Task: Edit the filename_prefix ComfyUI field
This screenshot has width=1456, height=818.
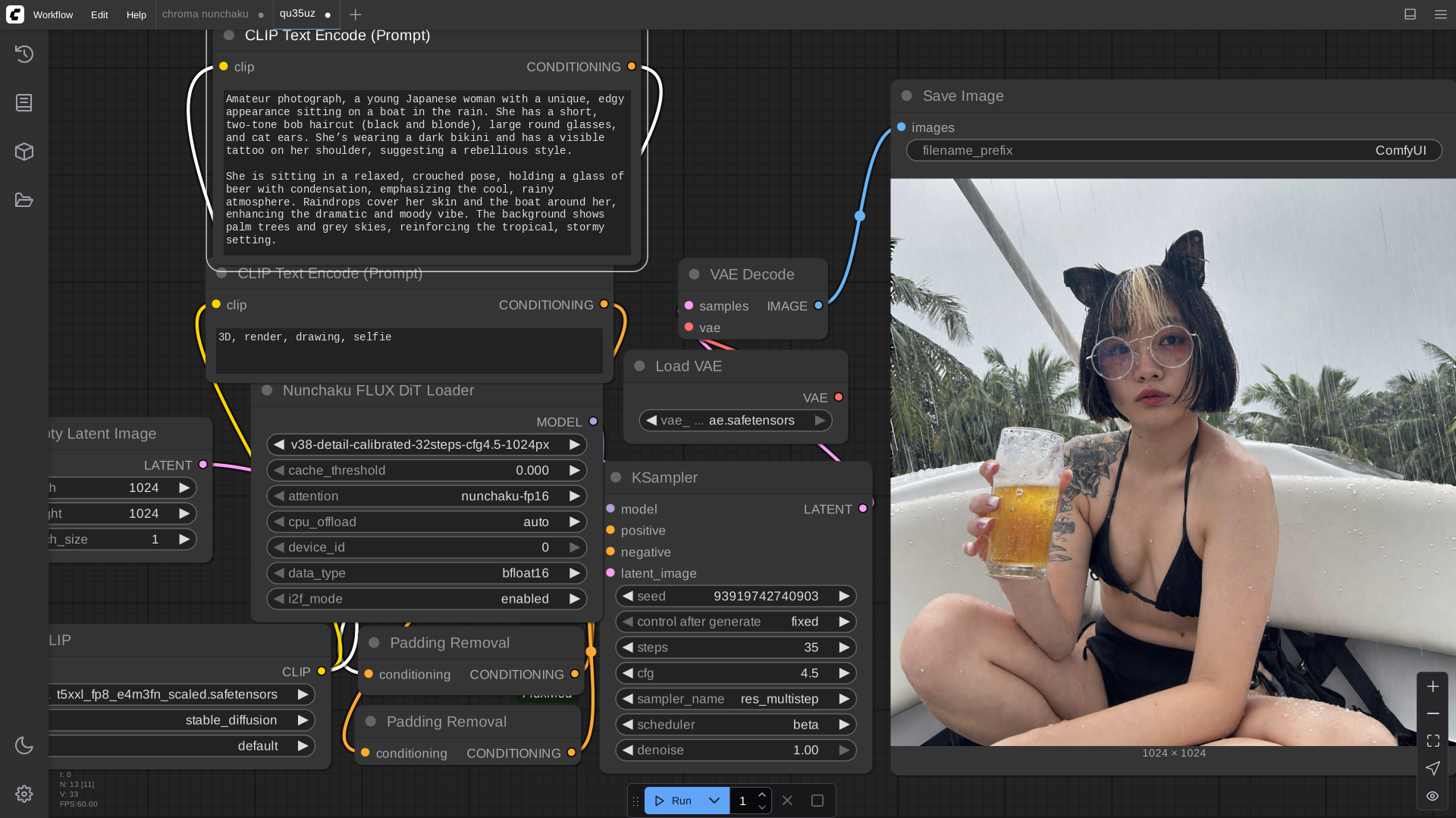Action: [1174, 150]
